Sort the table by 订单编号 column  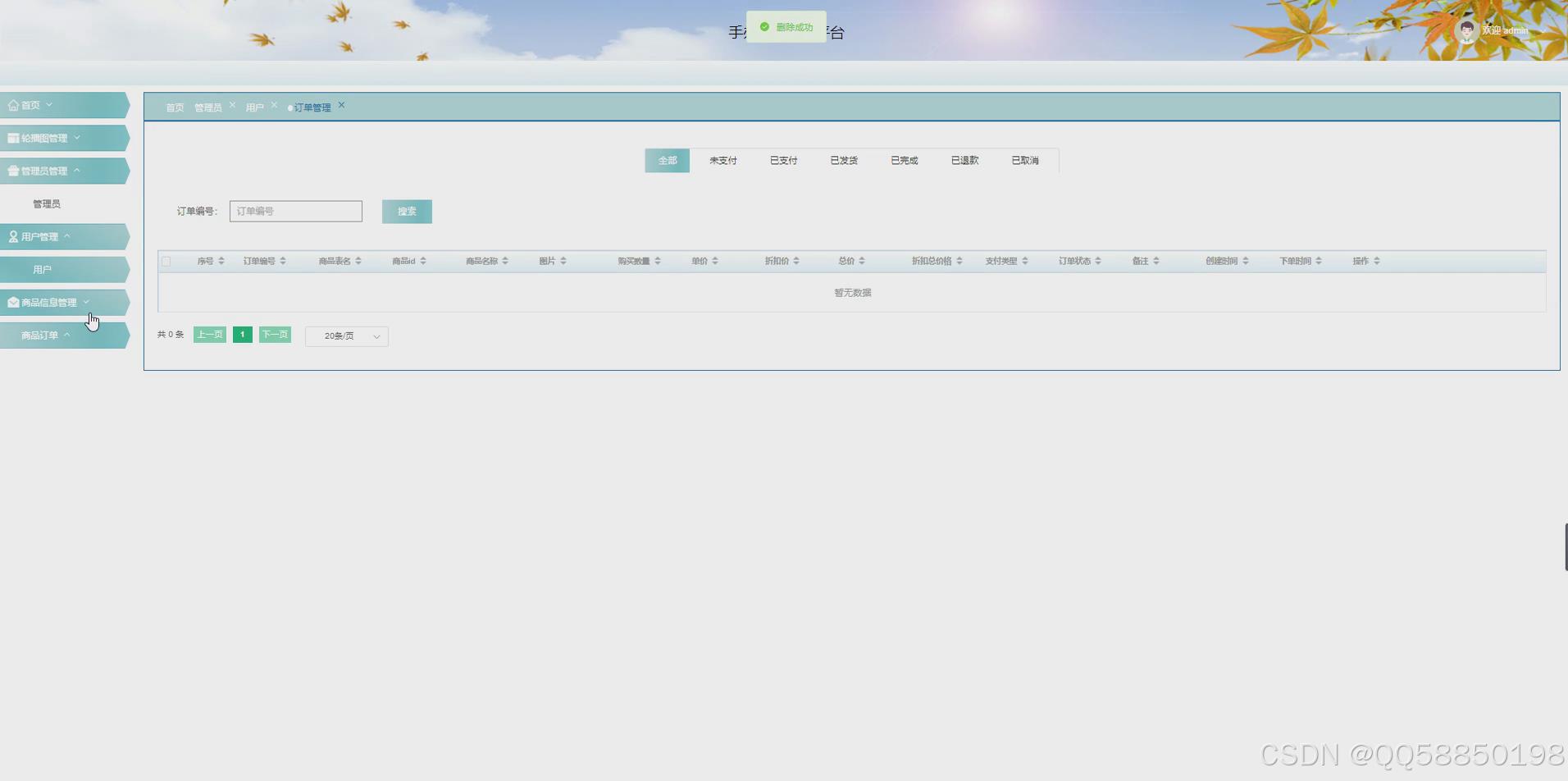pyautogui.click(x=285, y=260)
